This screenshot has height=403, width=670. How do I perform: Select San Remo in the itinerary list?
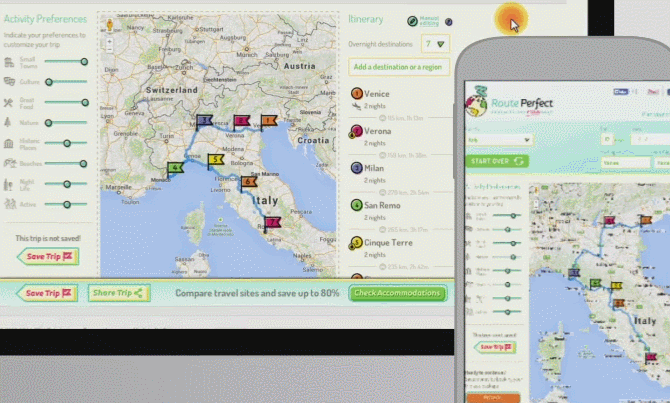point(382,206)
